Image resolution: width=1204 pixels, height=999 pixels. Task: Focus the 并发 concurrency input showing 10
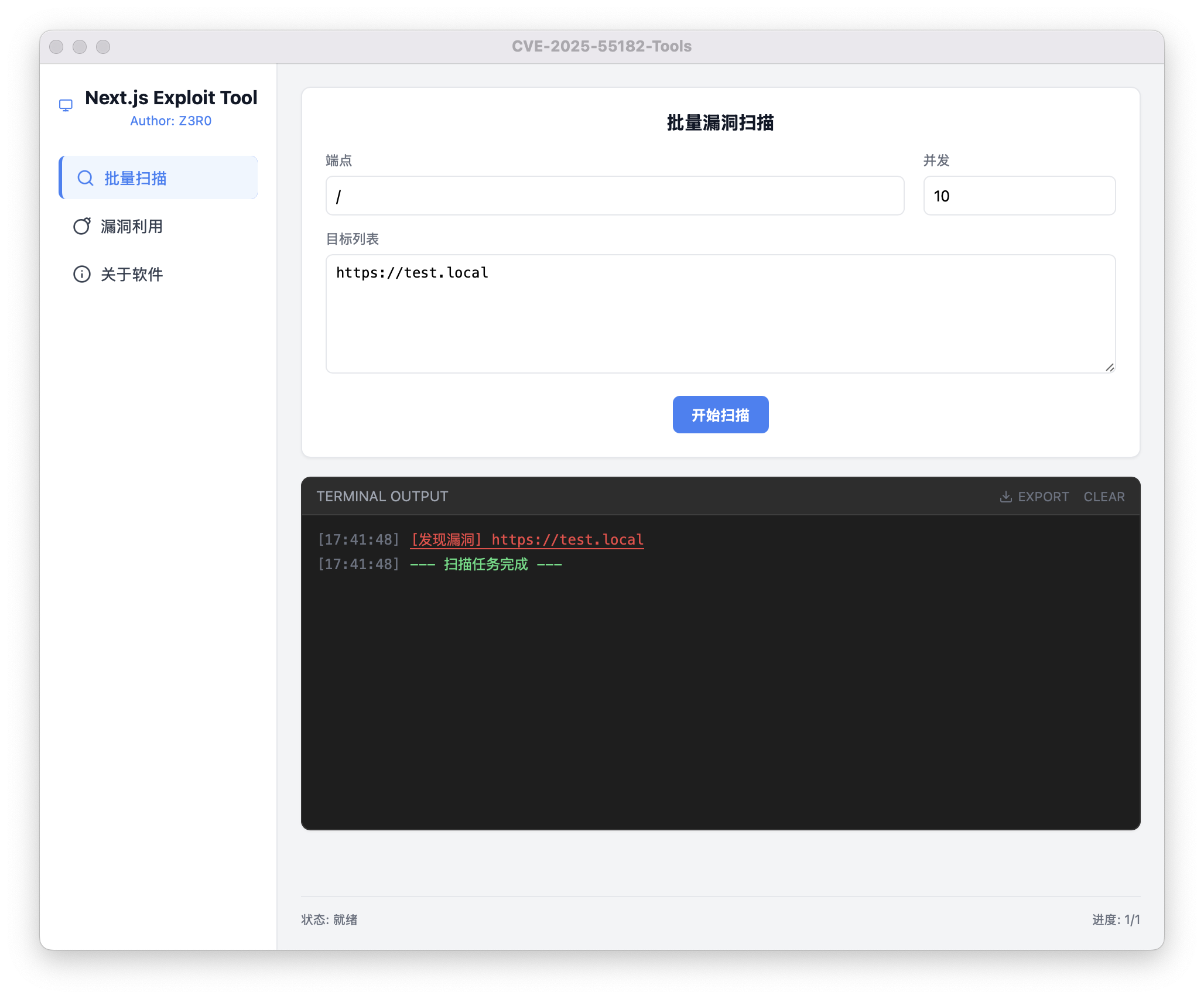(1020, 196)
